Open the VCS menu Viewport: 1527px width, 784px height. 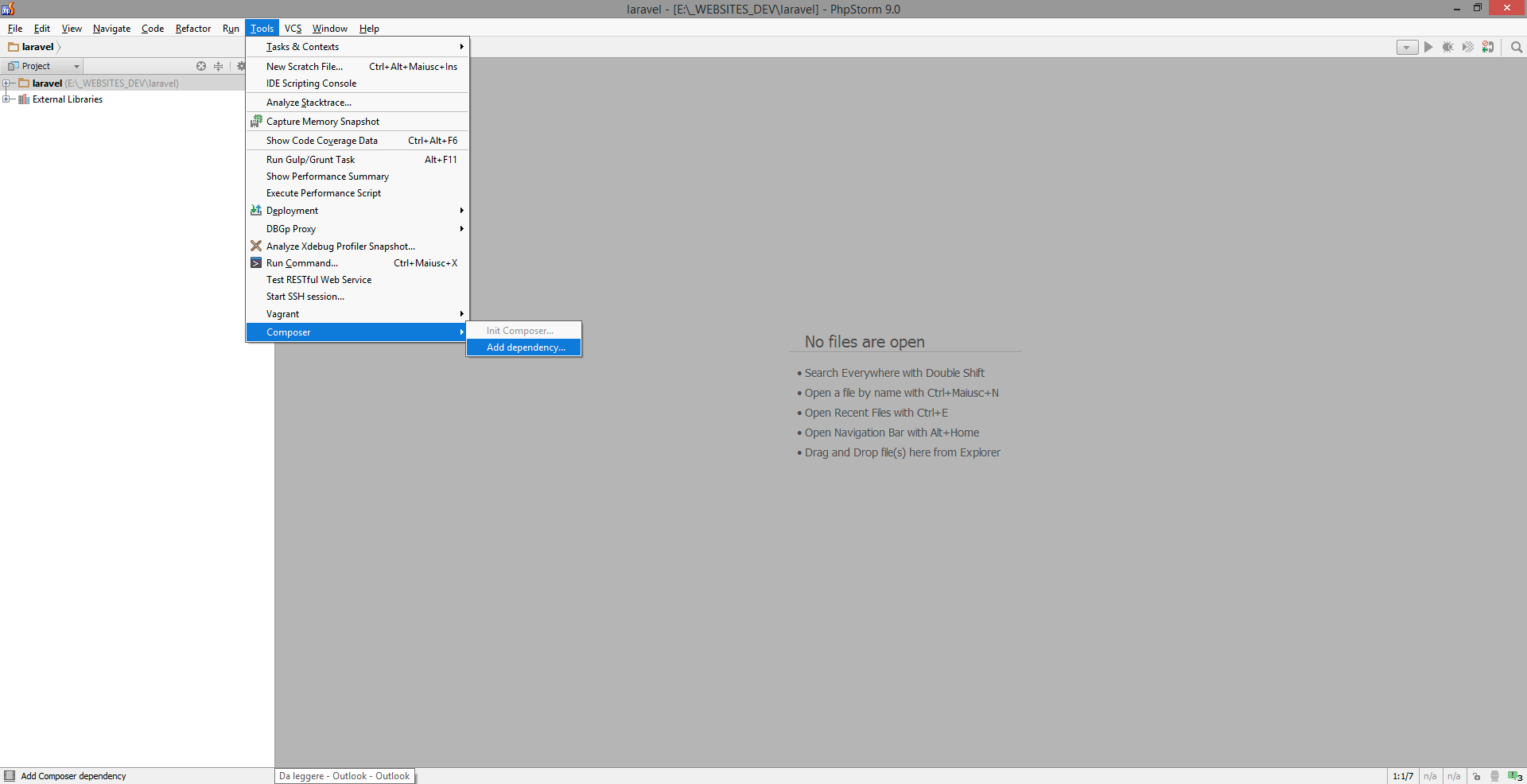click(x=293, y=29)
